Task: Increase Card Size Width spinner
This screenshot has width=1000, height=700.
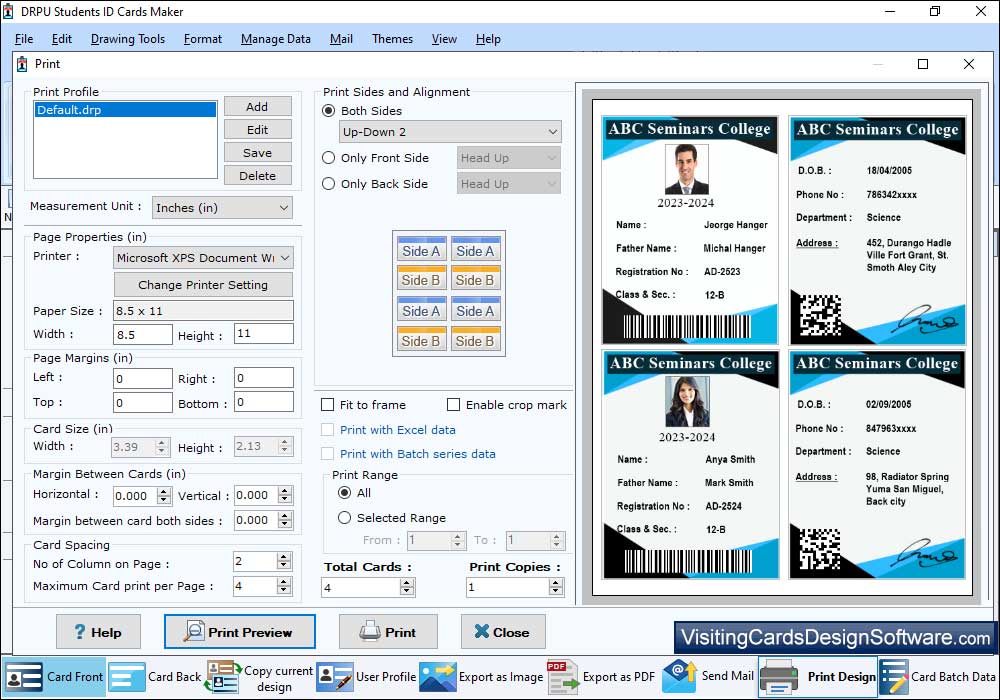Action: [x=162, y=442]
